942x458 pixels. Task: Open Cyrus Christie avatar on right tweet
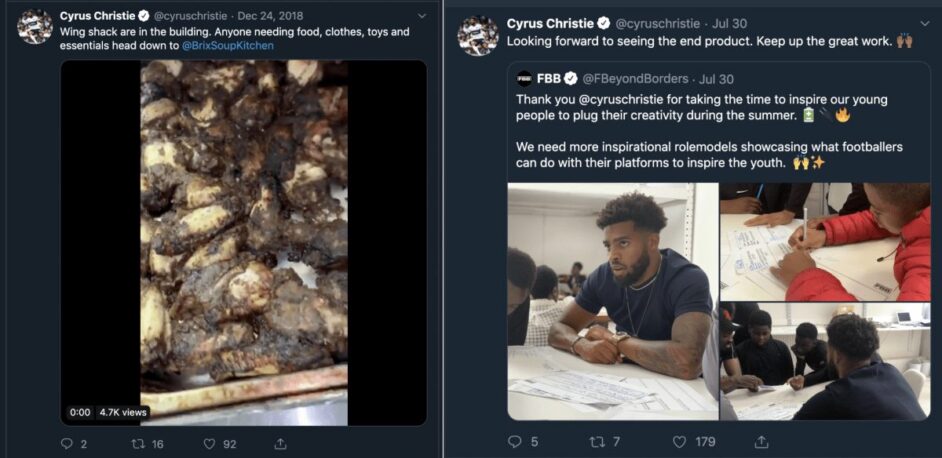[478, 36]
